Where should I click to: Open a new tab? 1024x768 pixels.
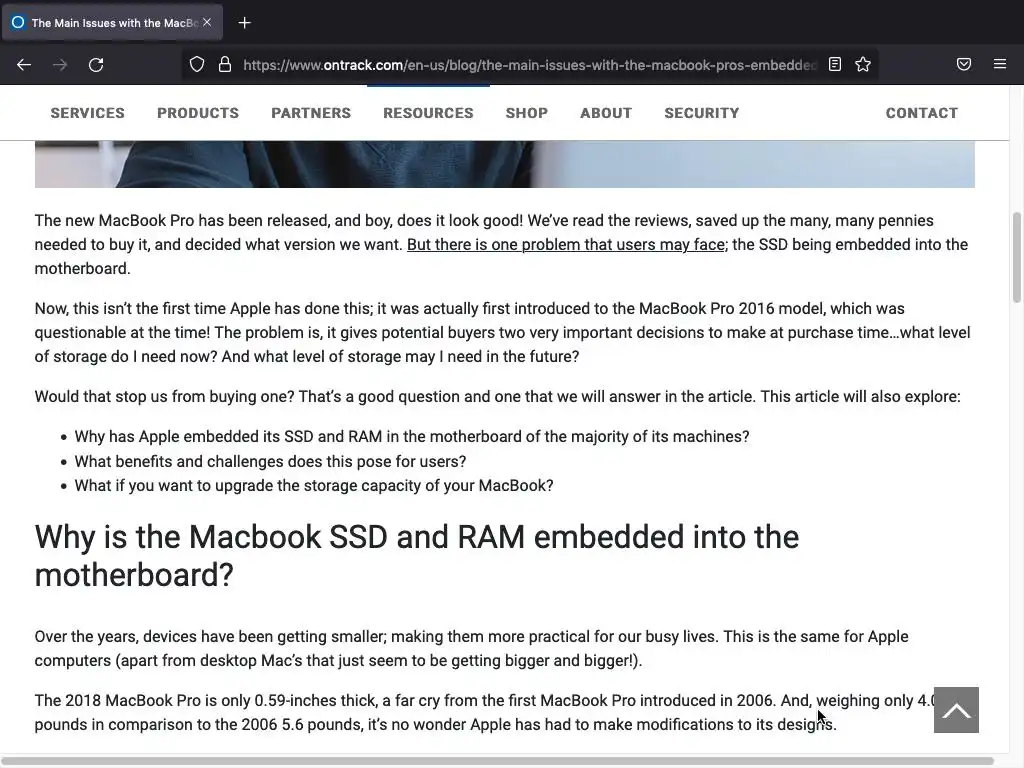(244, 23)
